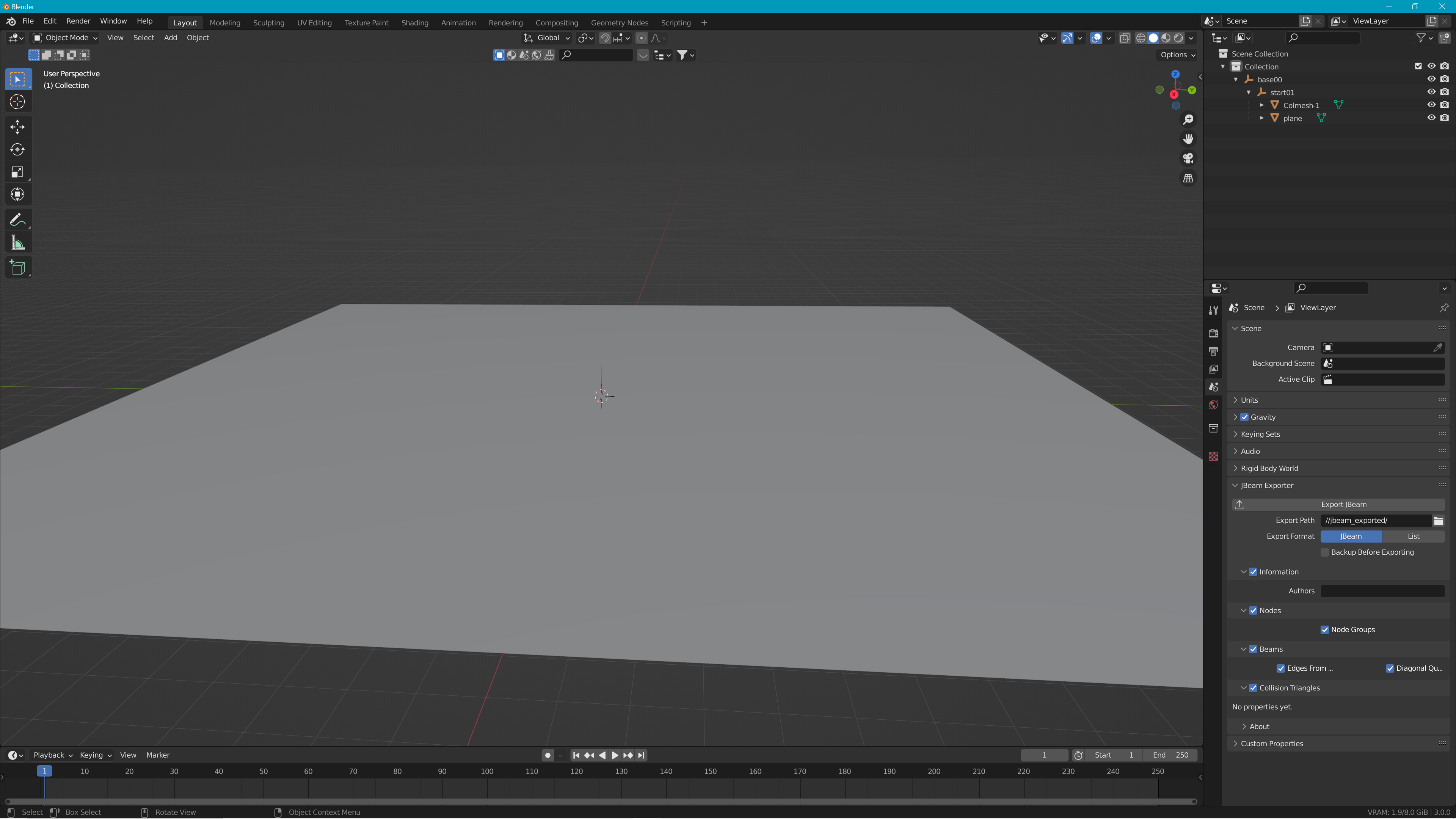Select the Annotate tool

[x=17, y=220]
